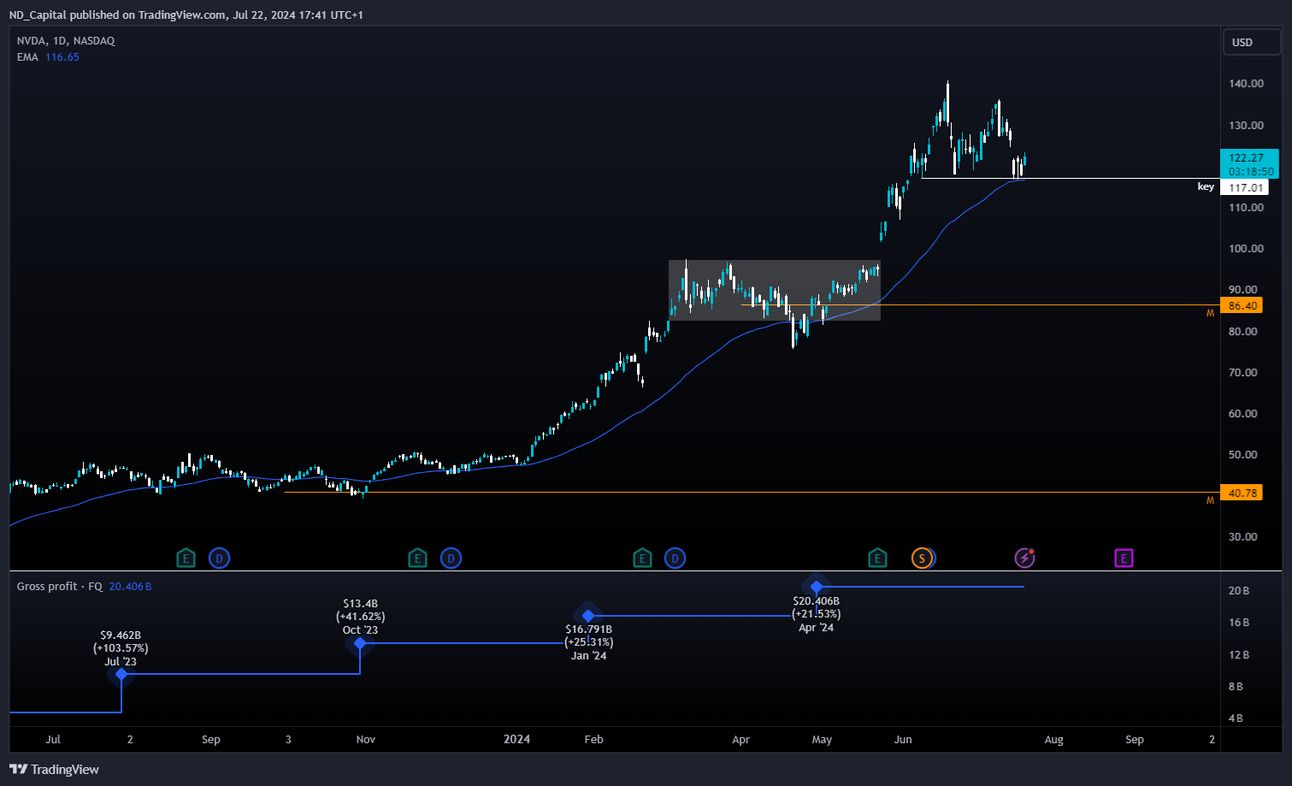Click the 'key' text beside the white line

tap(1206, 187)
